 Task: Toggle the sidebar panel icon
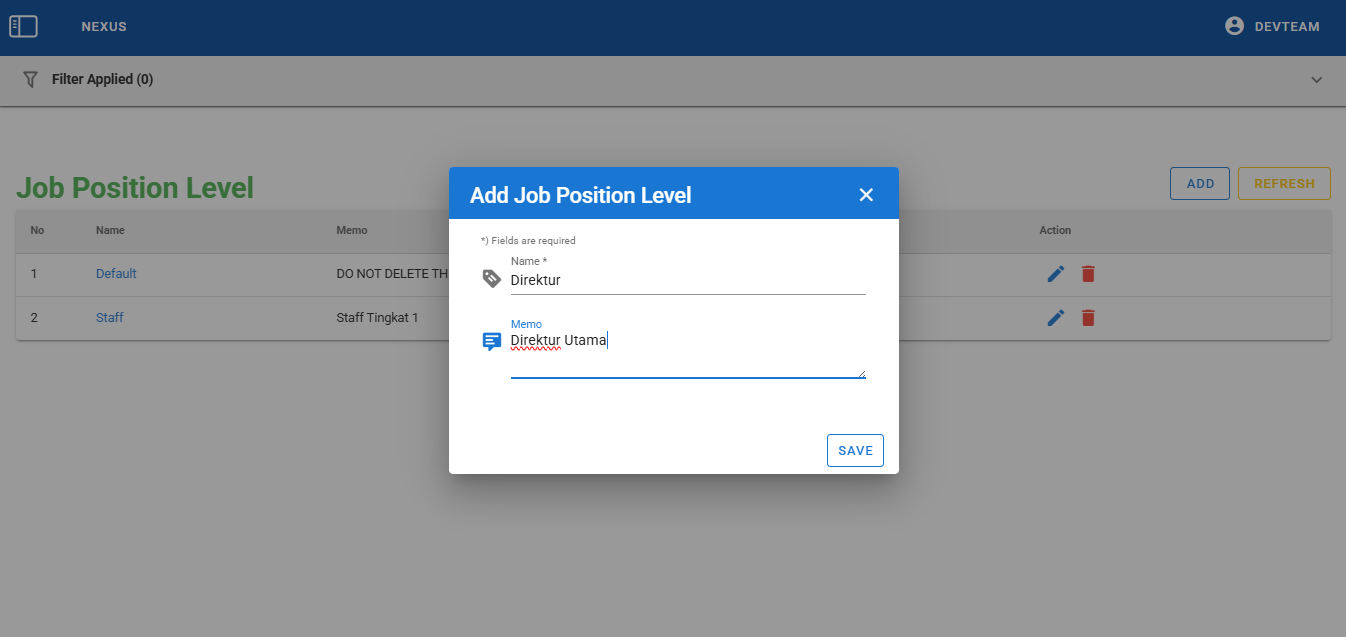pyautogui.click(x=23, y=27)
